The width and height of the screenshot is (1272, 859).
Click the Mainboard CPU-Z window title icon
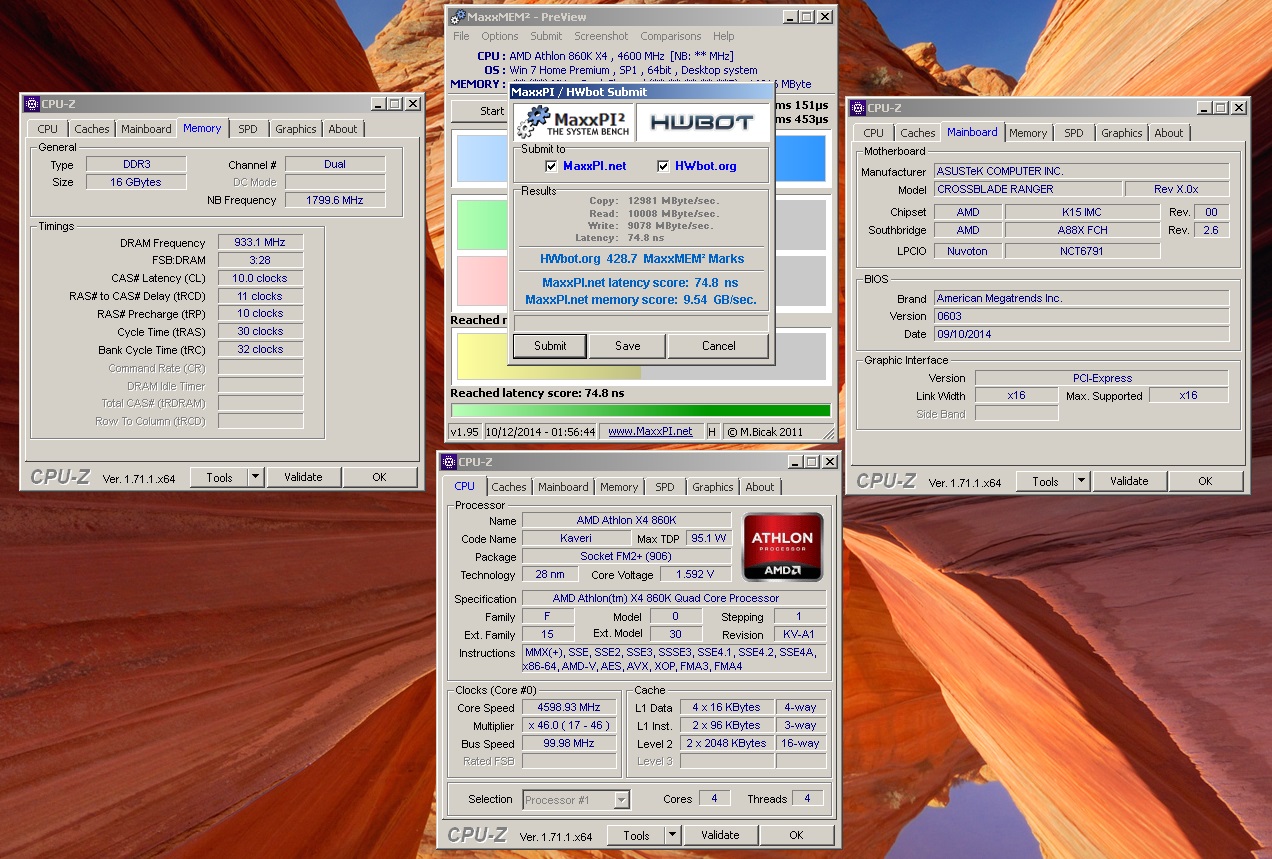[x=857, y=107]
